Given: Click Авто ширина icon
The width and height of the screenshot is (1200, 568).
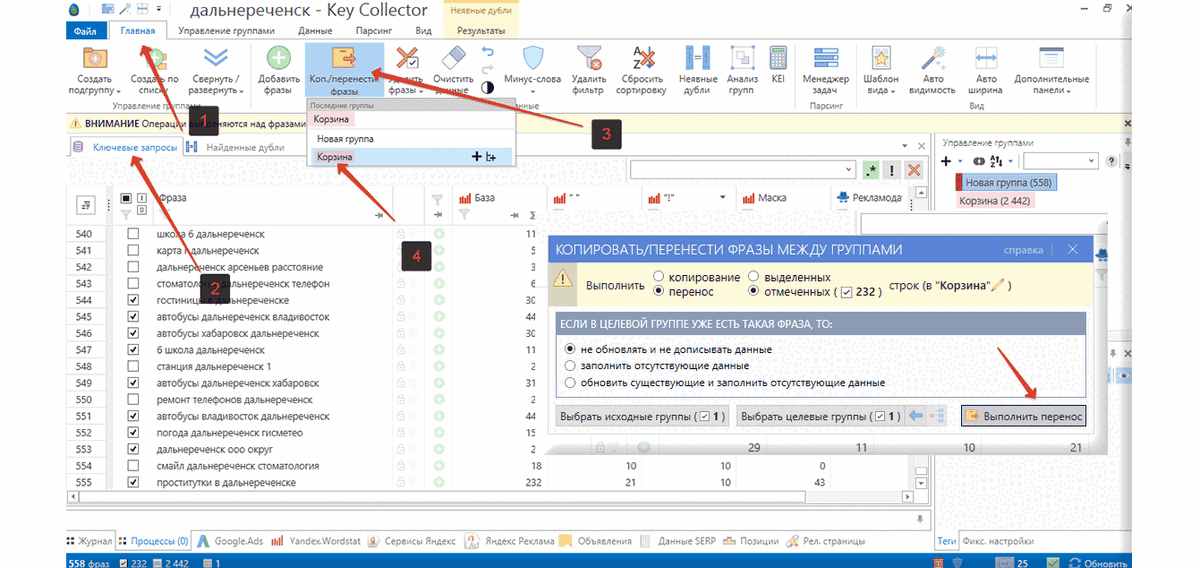Looking at the screenshot, I should tap(986, 58).
